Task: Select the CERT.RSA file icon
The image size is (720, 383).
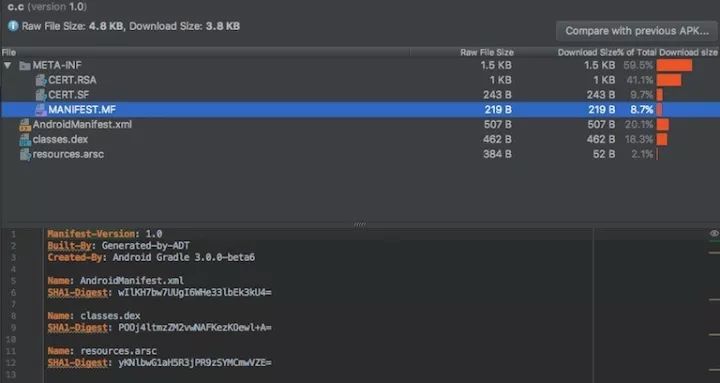Action: click(x=41, y=80)
